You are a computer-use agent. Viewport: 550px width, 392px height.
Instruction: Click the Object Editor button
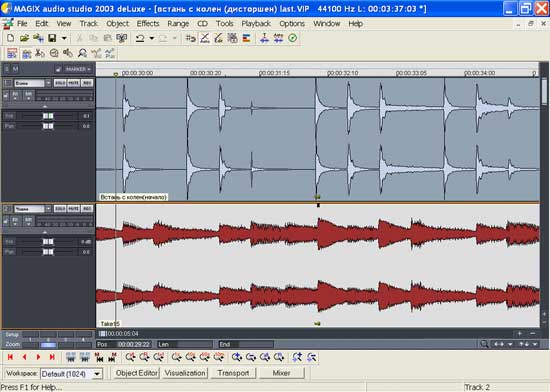[137, 373]
